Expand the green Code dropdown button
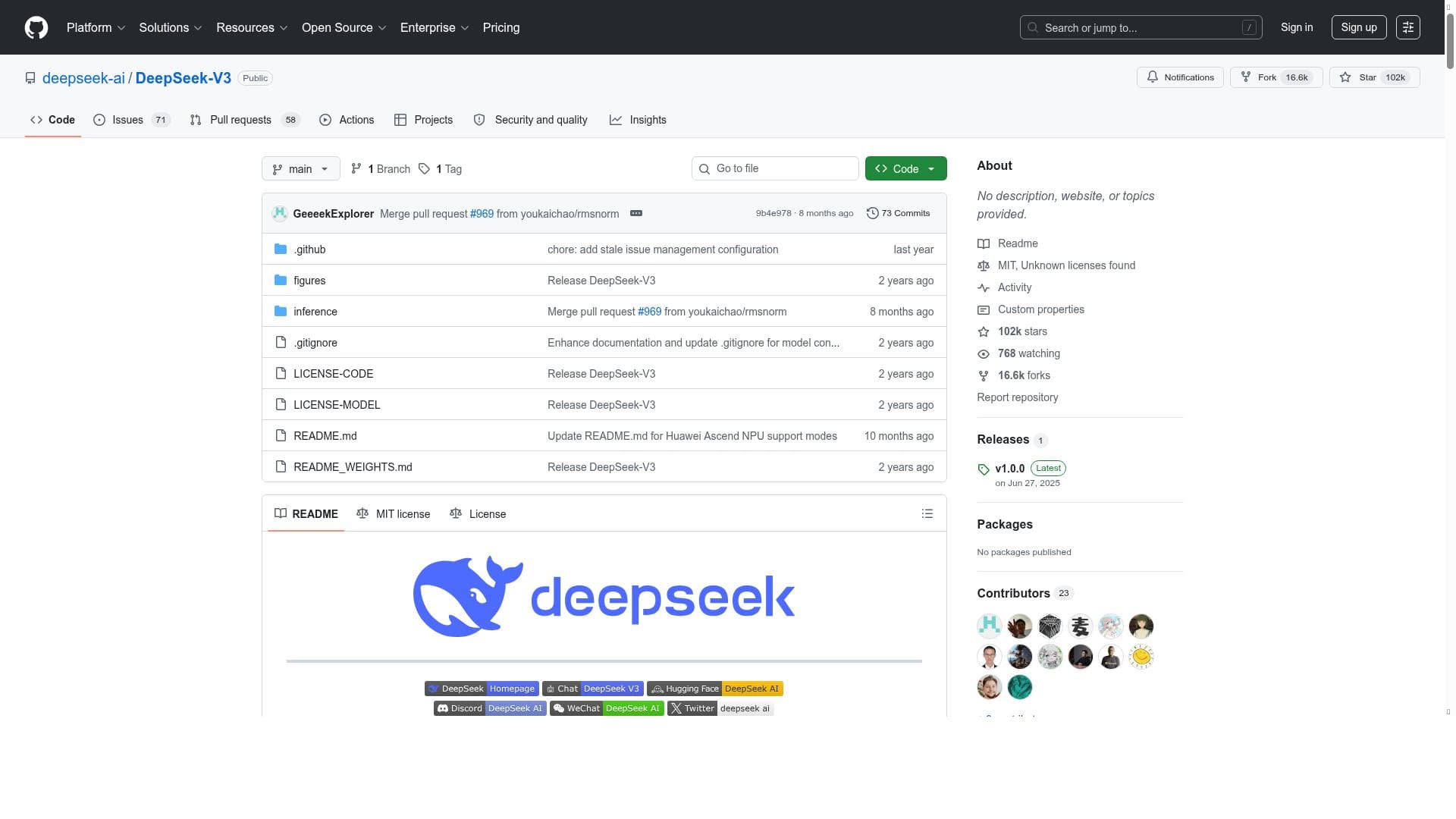 [905, 168]
